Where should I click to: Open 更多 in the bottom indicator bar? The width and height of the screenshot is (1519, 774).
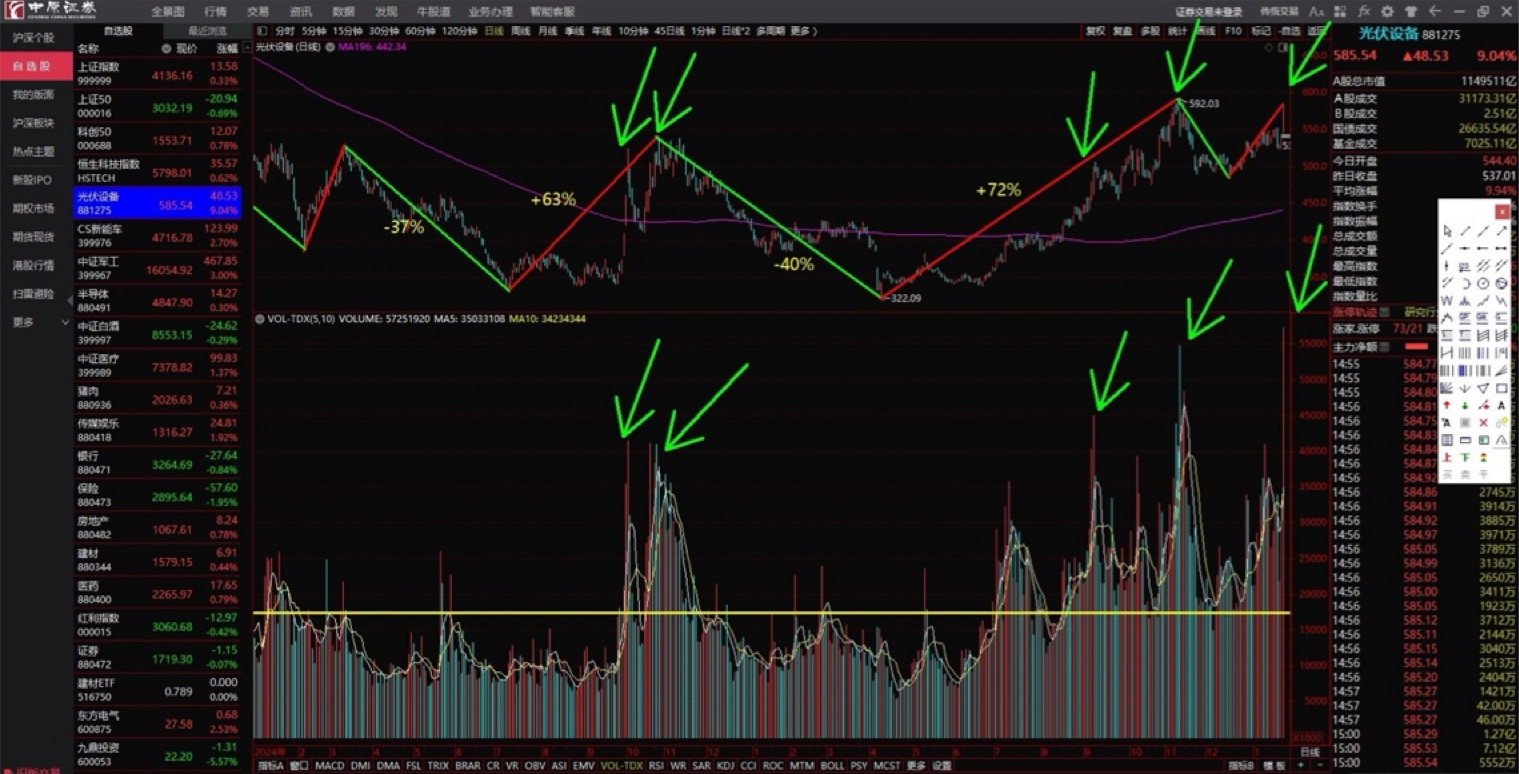915,766
